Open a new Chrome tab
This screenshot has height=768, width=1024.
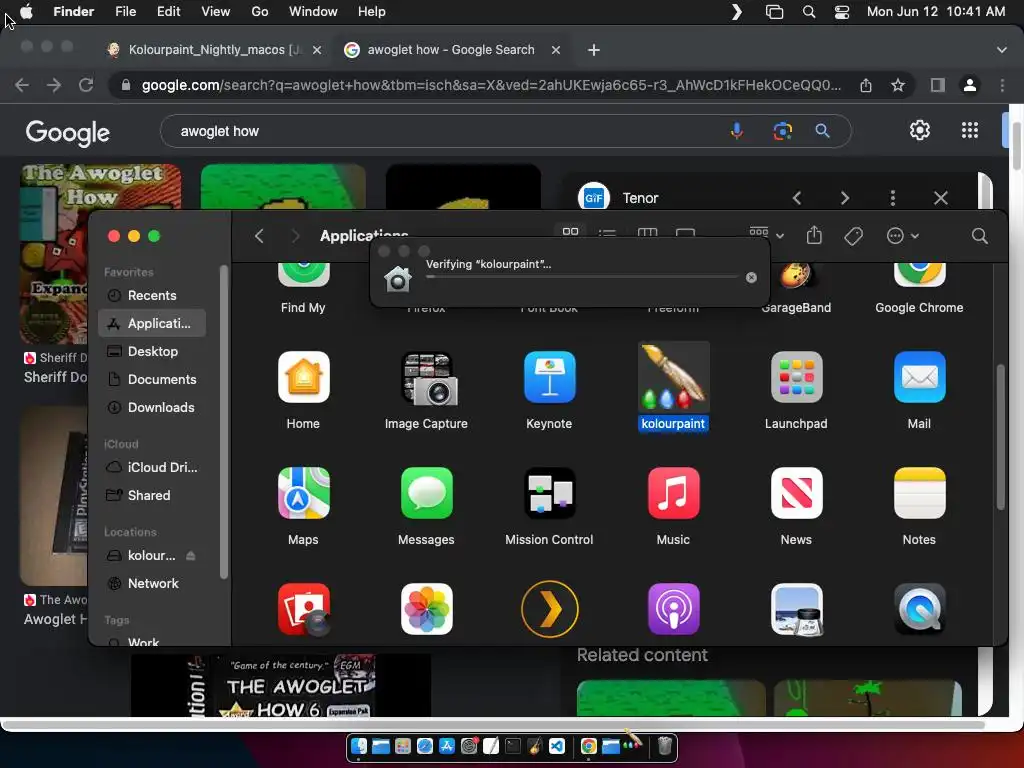594,50
